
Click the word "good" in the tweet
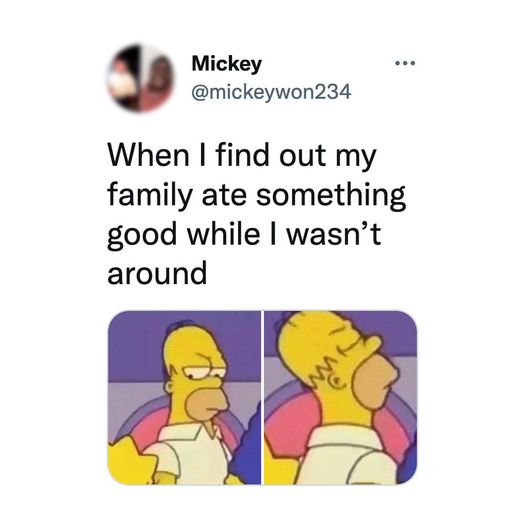[x=142, y=235]
